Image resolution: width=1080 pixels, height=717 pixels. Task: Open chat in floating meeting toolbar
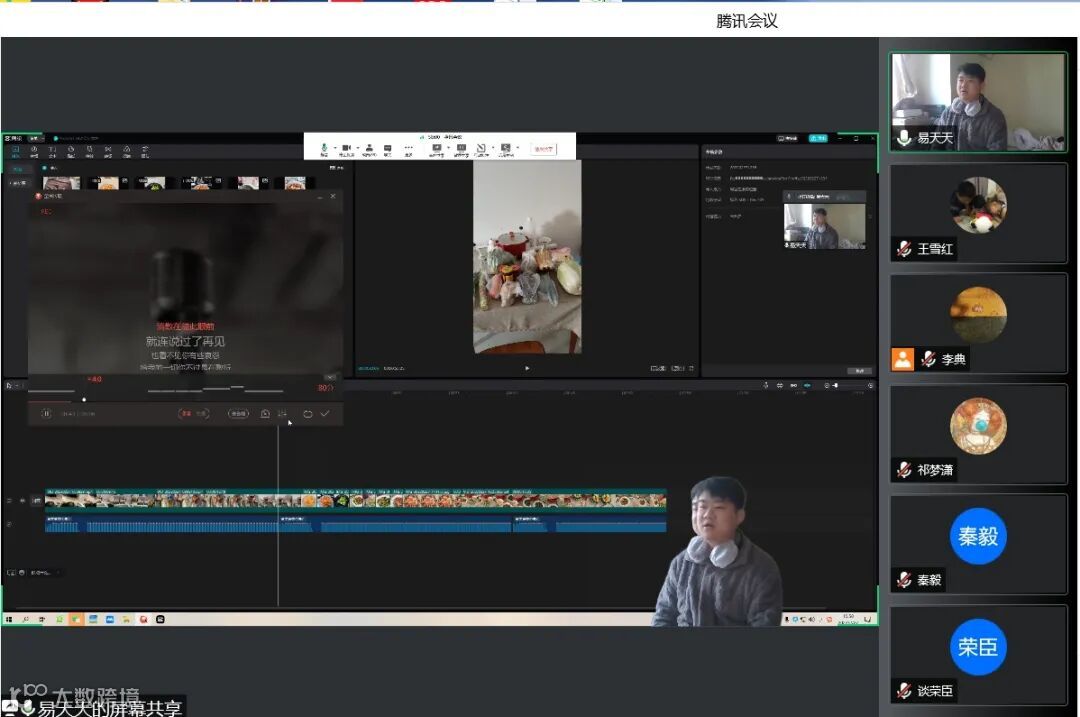coord(388,149)
